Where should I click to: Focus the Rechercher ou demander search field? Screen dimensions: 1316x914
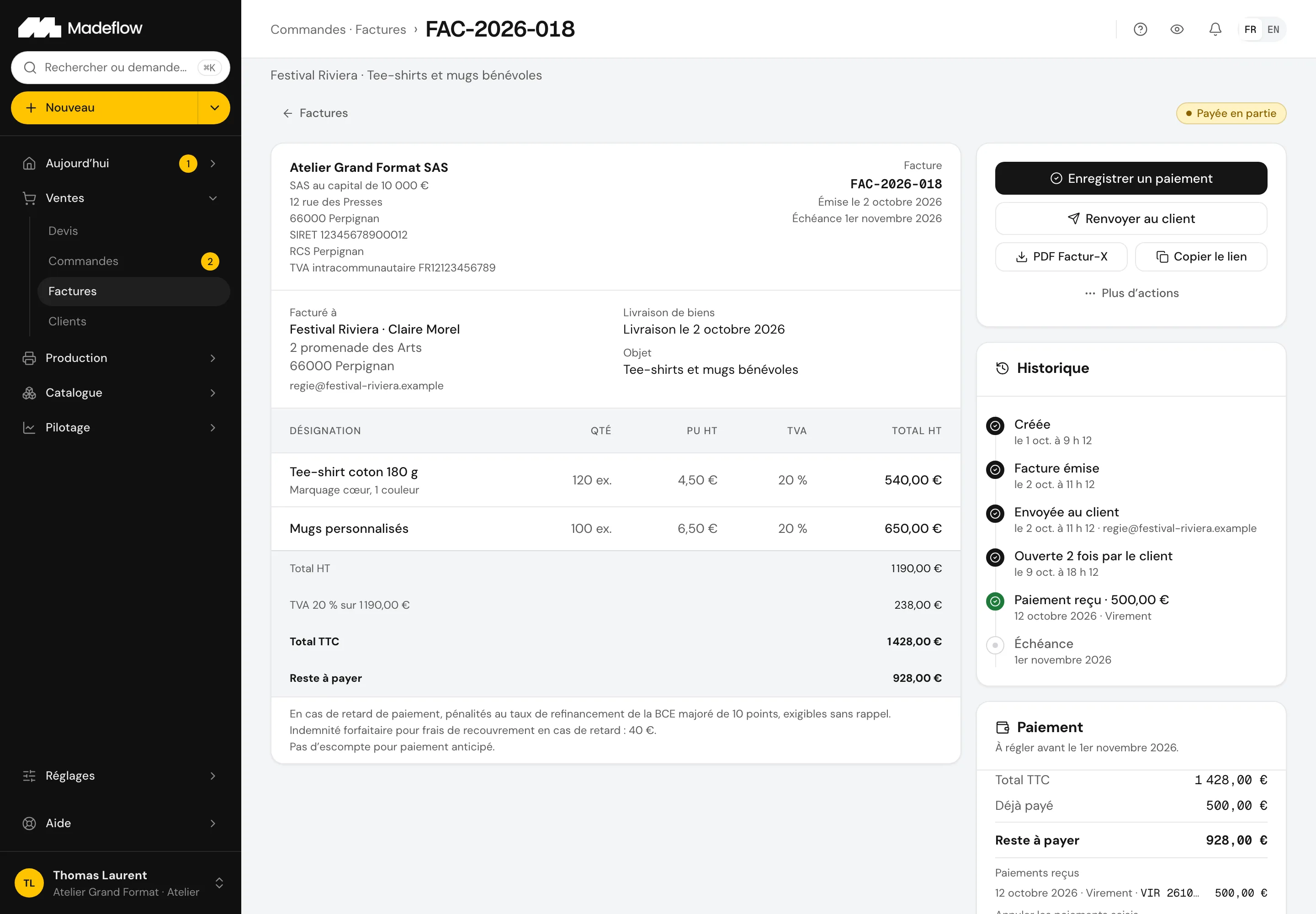pos(120,68)
